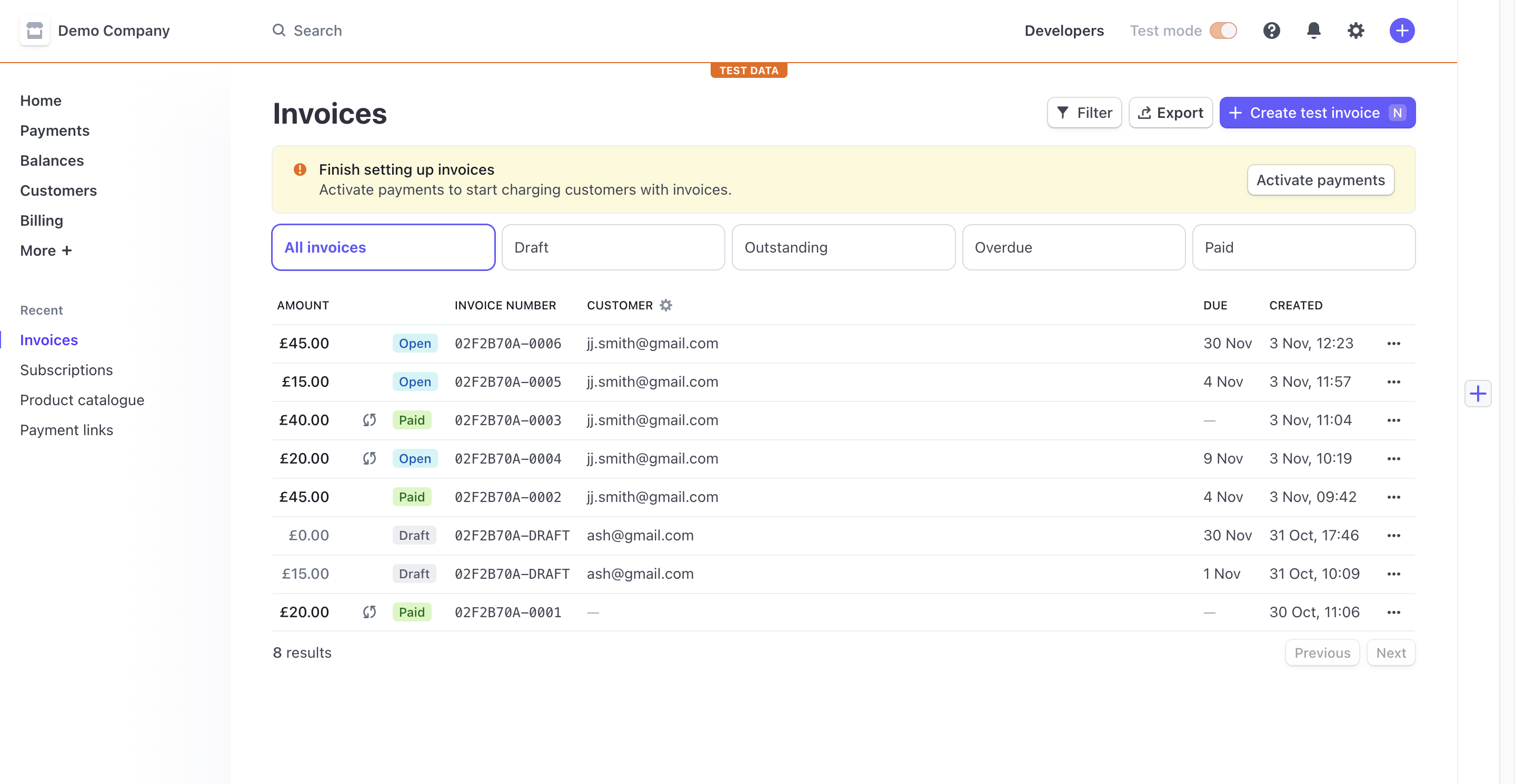This screenshot has height=784, width=1515.
Task: Open the help question mark icon
Action: click(1271, 31)
